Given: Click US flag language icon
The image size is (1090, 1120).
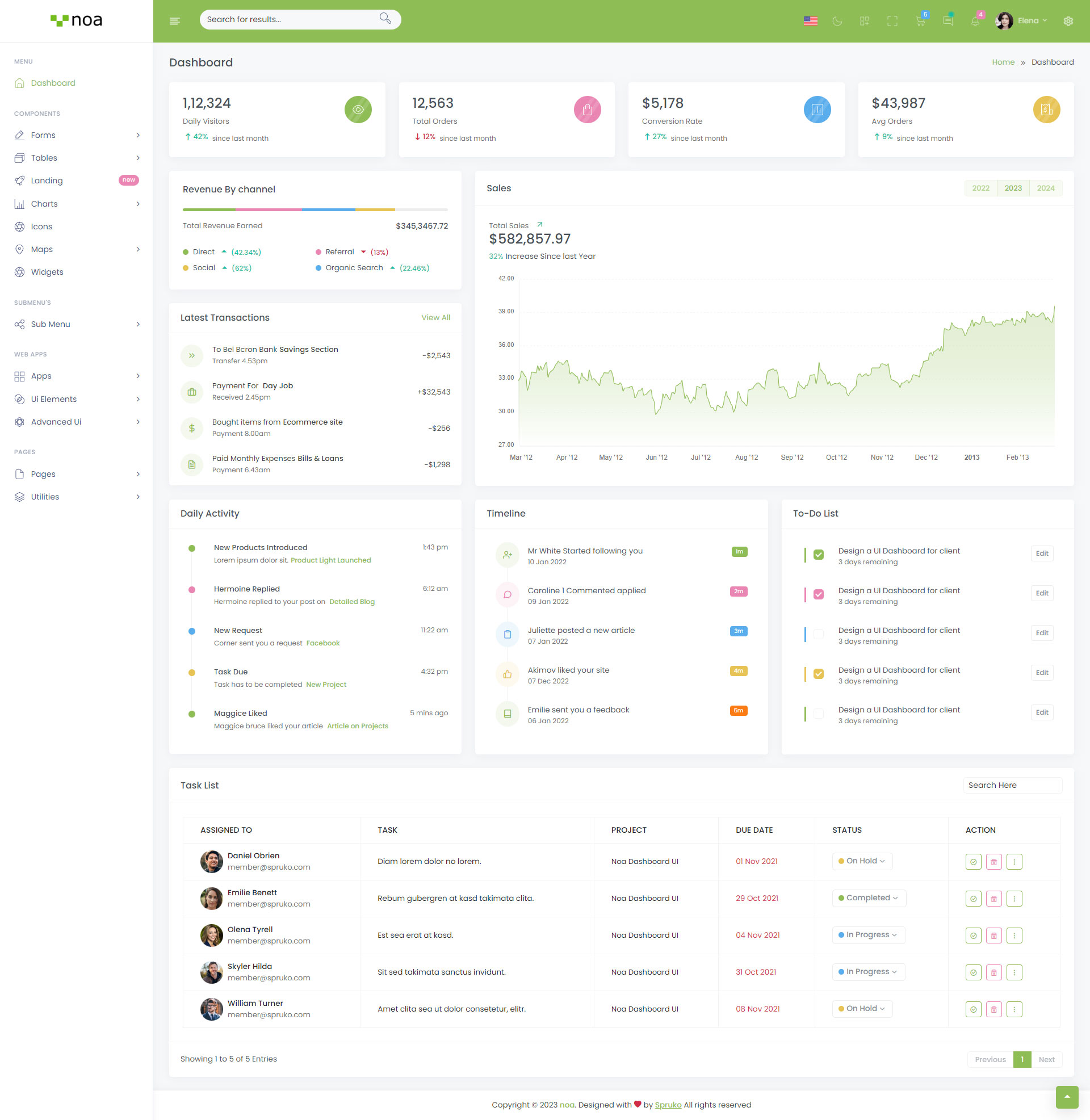Looking at the screenshot, I should [x=810, y=21].
